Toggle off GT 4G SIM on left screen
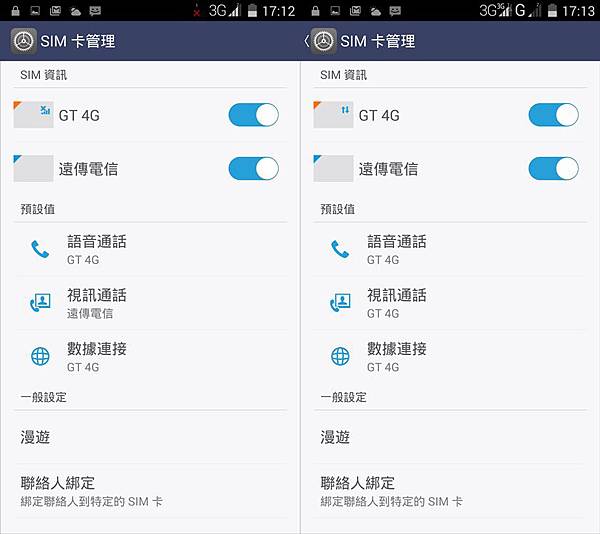600x534 pixels. 253,115
